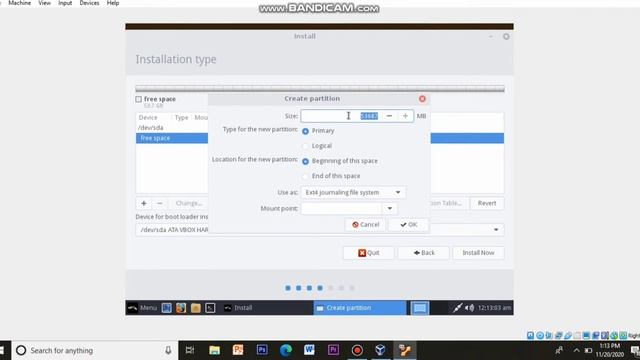Open Microsoft Edge on Windows taskbar

(x=286, y=350)
